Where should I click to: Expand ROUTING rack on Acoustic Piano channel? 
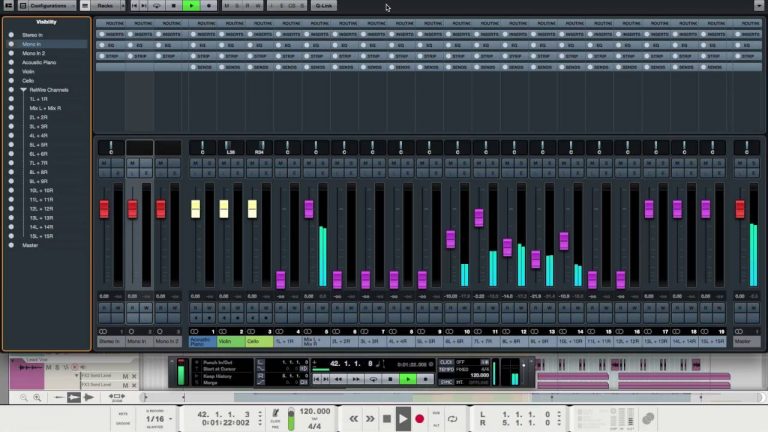tap(203, 23)
